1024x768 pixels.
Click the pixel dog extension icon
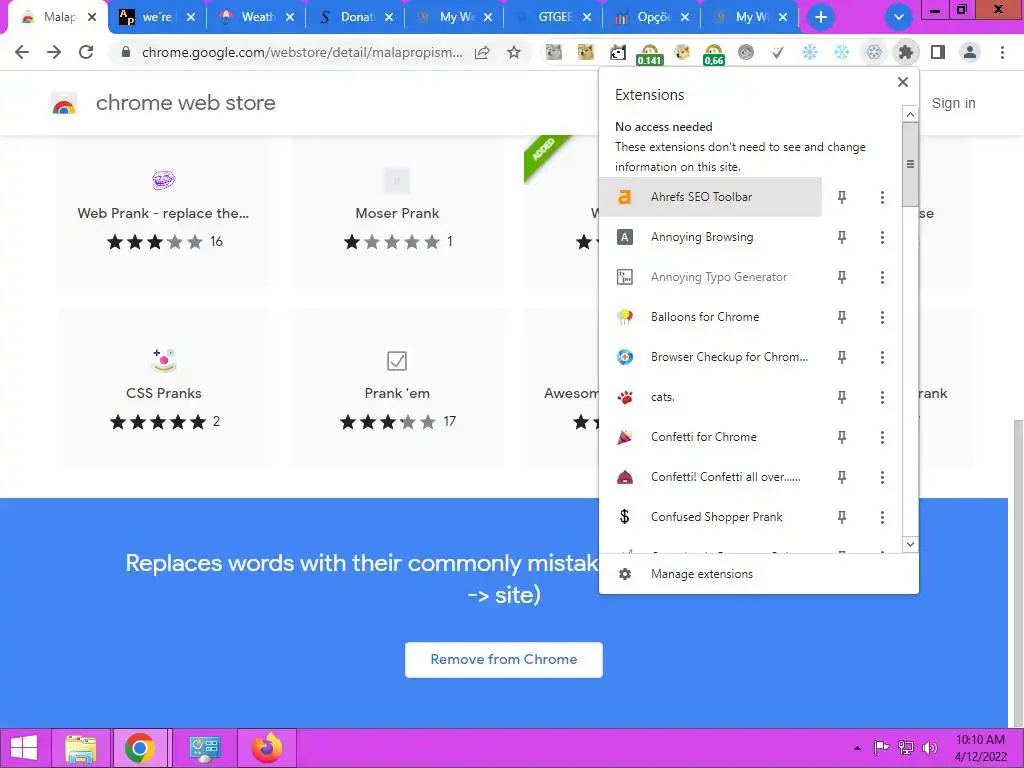[617, 52]
